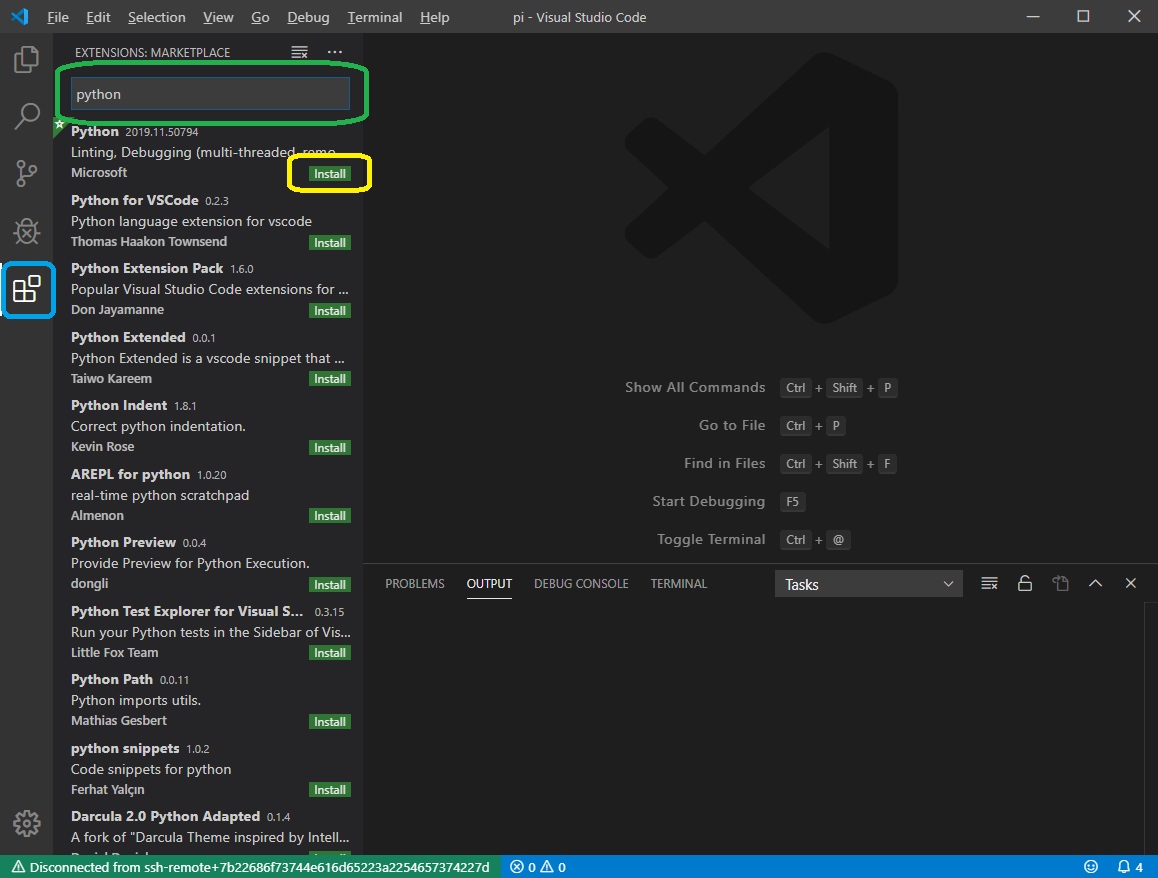Select the Python Indent 1.8.1 title
Image resolution: width=1158 pixels, height=878 pixels.
click(119, 405)
